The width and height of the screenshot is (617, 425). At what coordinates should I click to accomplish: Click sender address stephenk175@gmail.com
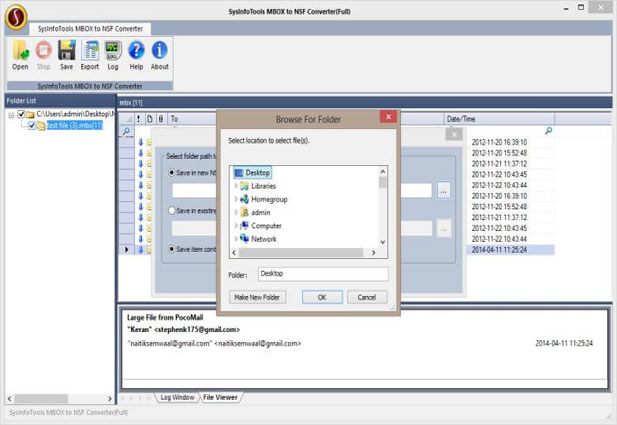point(197,329)
